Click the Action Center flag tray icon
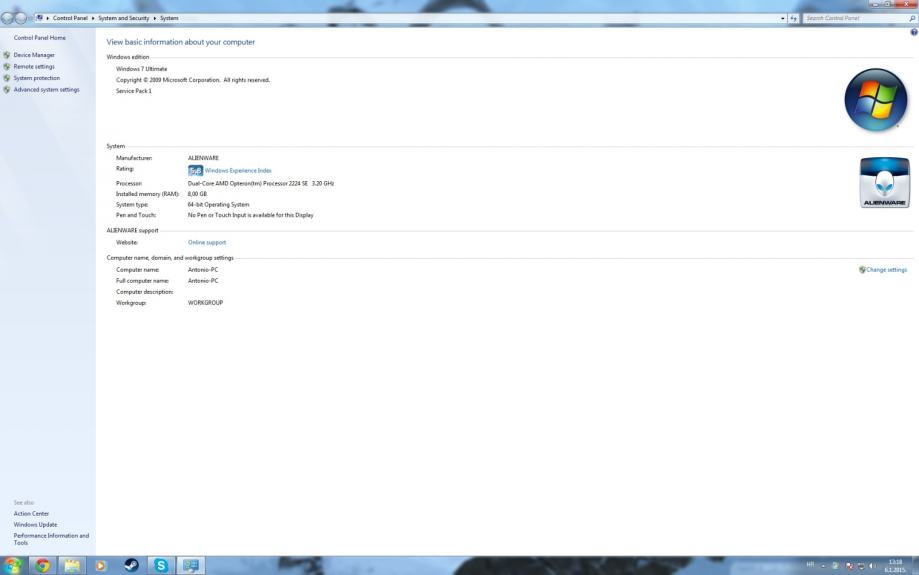 coord(849,566)
